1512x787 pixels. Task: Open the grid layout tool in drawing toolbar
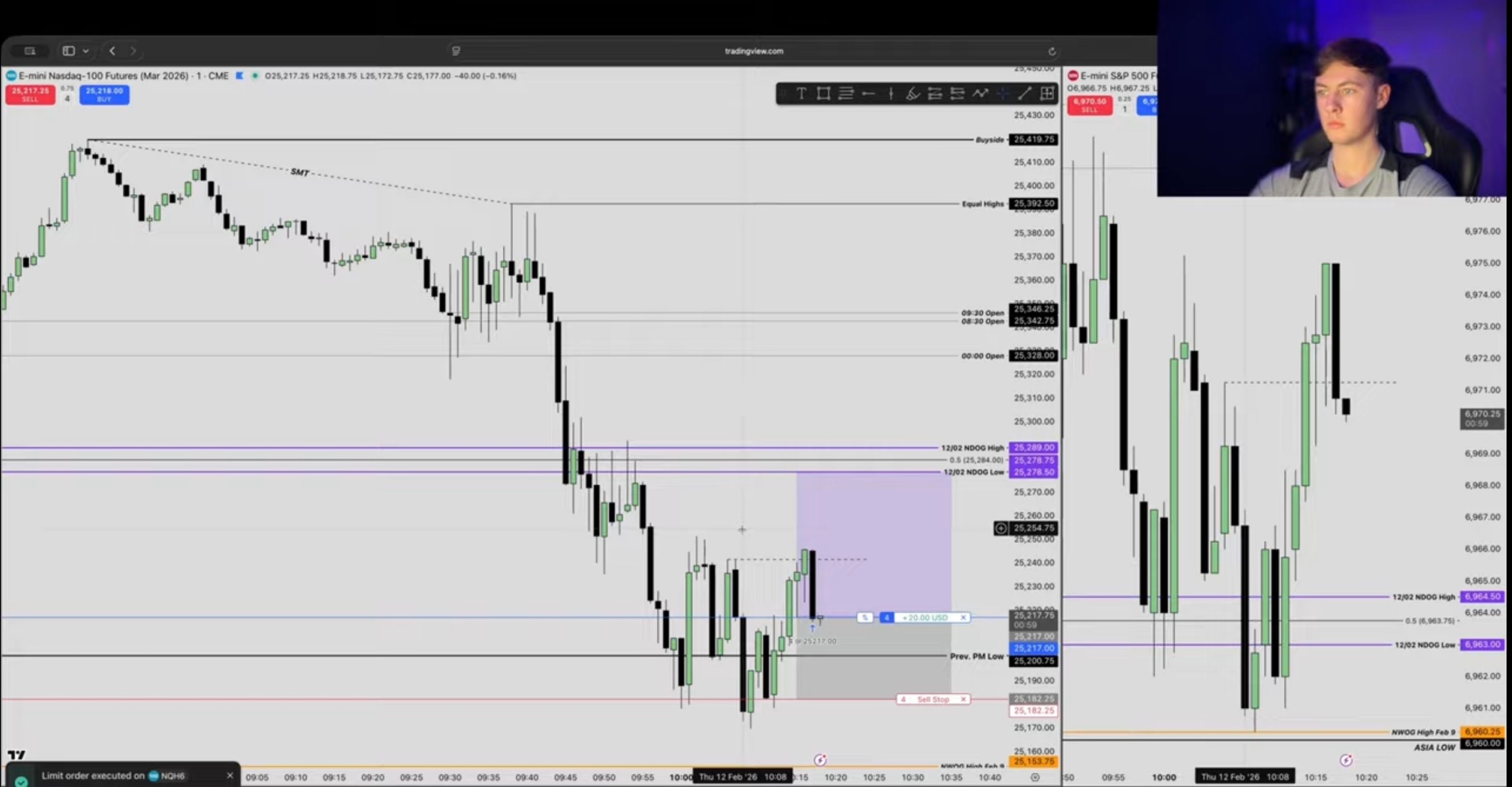(x=1047, y=93)
